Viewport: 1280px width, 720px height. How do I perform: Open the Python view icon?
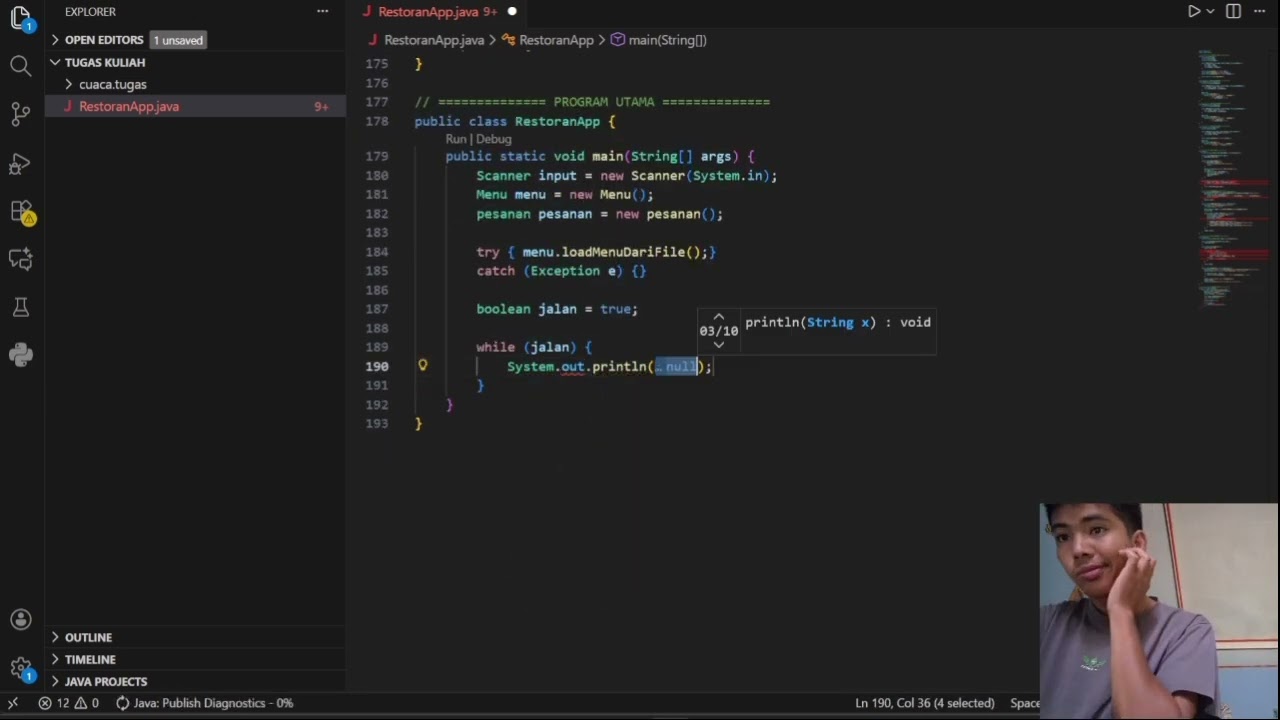pos(21,354)
